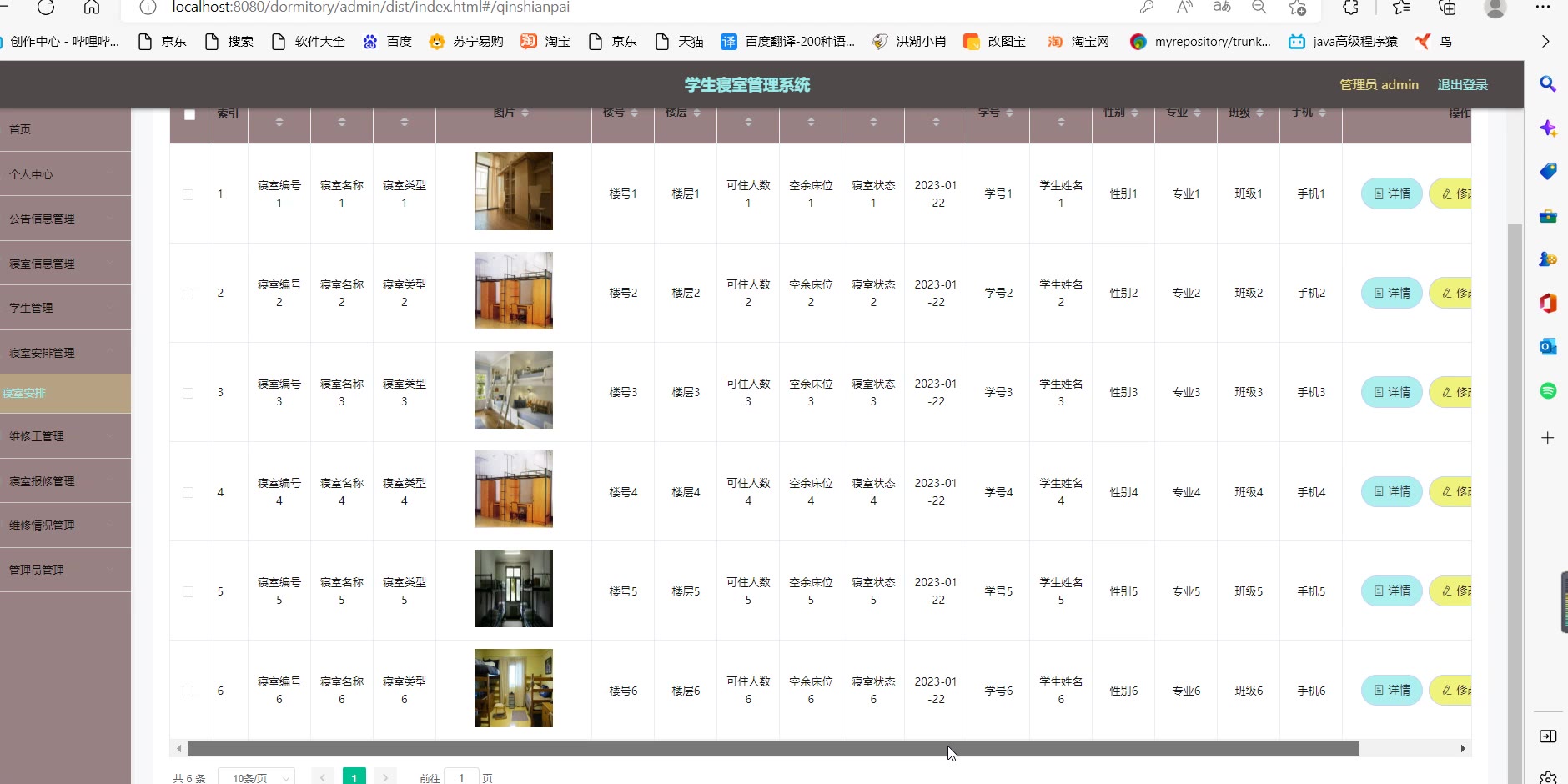Collapse the 寝室安排管理 sidebar menu
This screenshot has height=784, width=1568.
[x=65, y=353]
